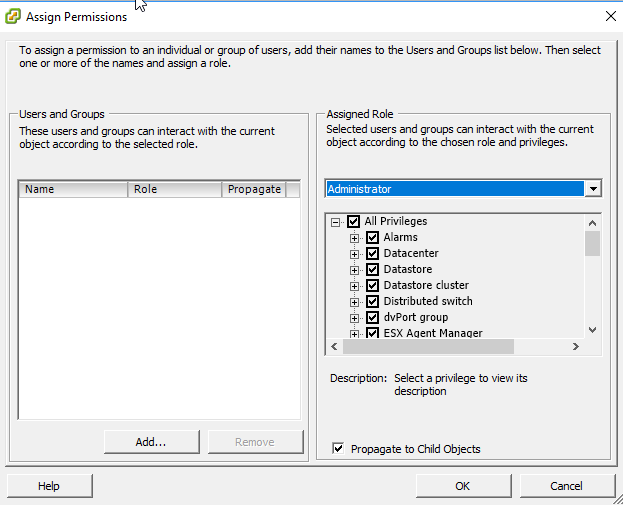Image resolution: width=623 pixels, height=505 pixels.
Task: Toggle the dvPort group privilege checkbox
Action: tap(372, 317)
